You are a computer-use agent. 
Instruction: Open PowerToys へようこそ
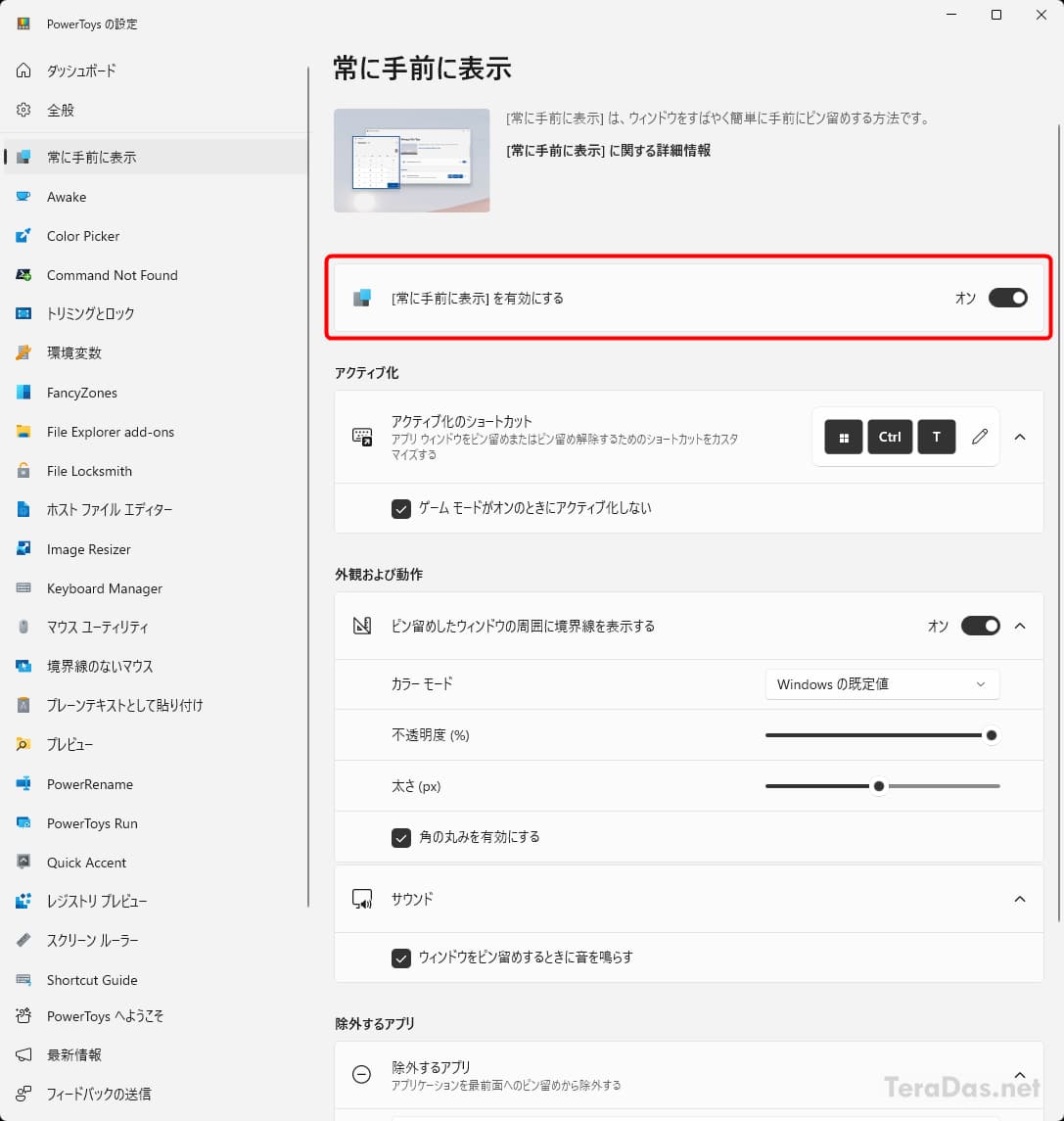point(155,1016)
